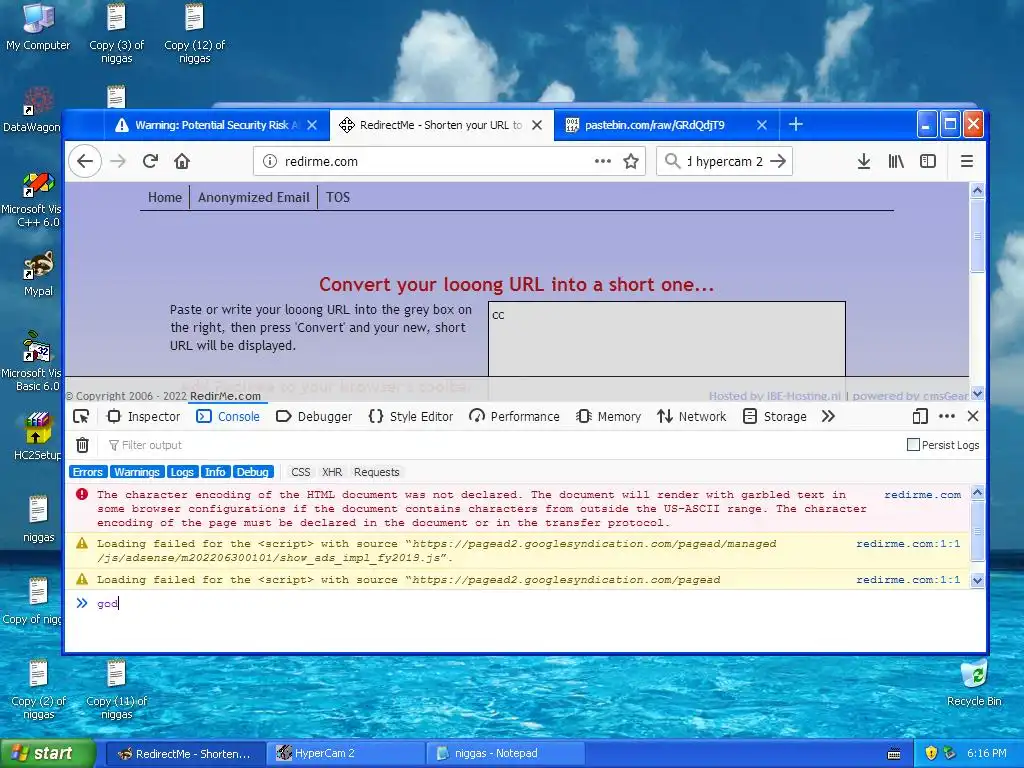
Task: Focus the console Filter output field
Action: (x=503, y=445)
